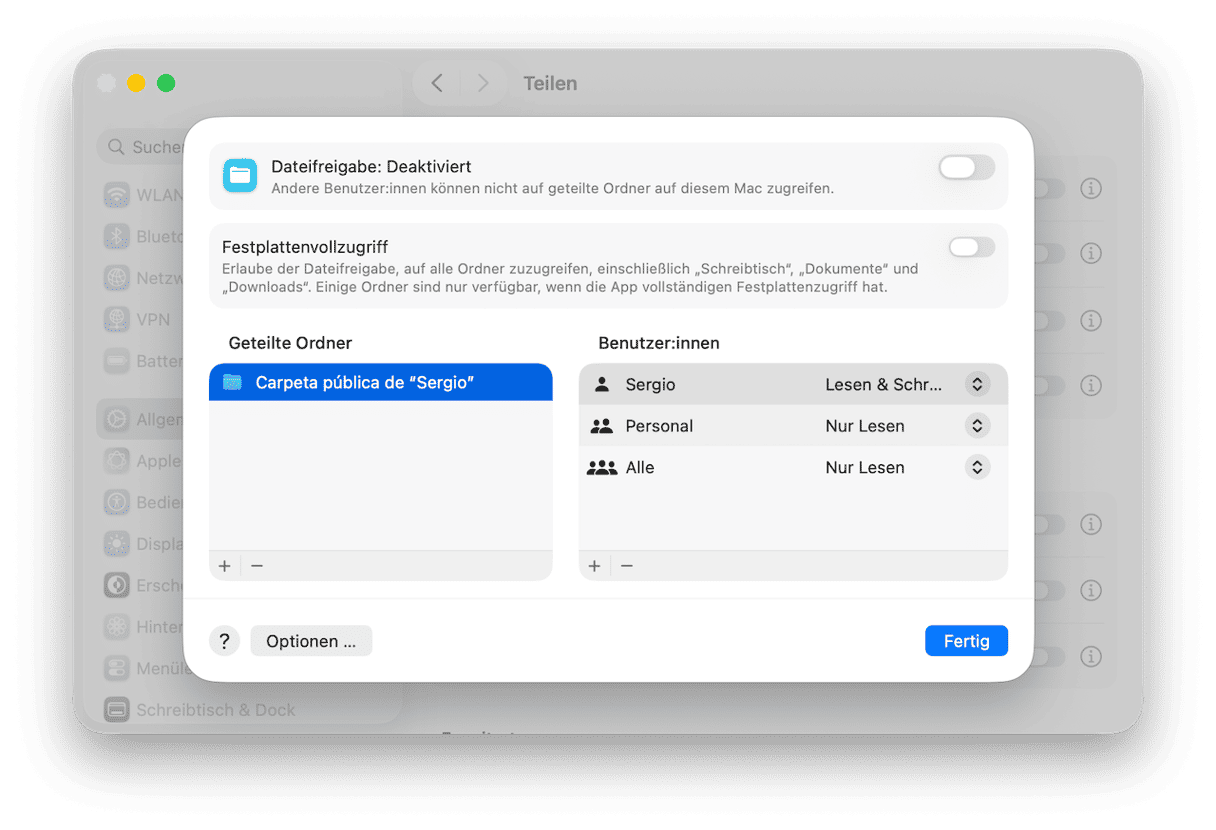Click "Nur Lesen" permission for Alle
The image size is (1216, 830).
(x=865, y=467)
